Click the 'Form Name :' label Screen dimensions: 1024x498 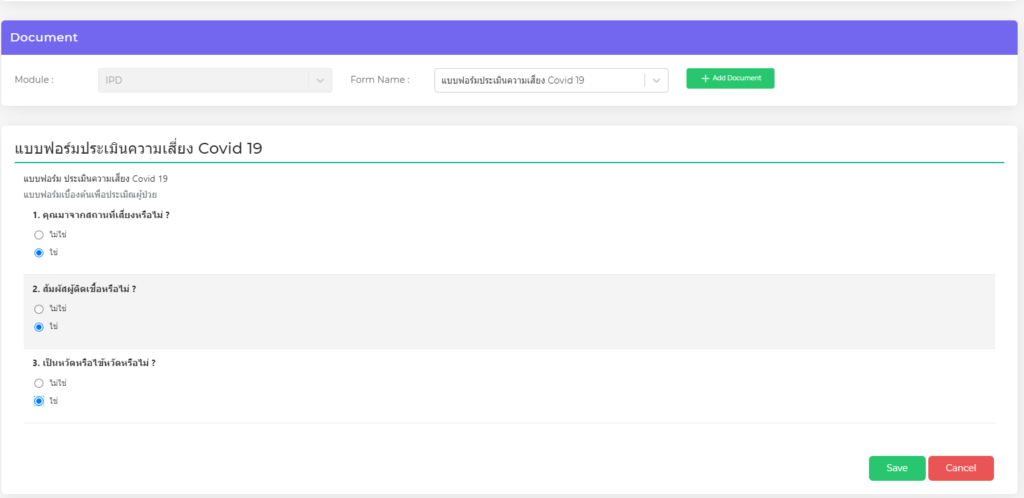click(380, 80)
